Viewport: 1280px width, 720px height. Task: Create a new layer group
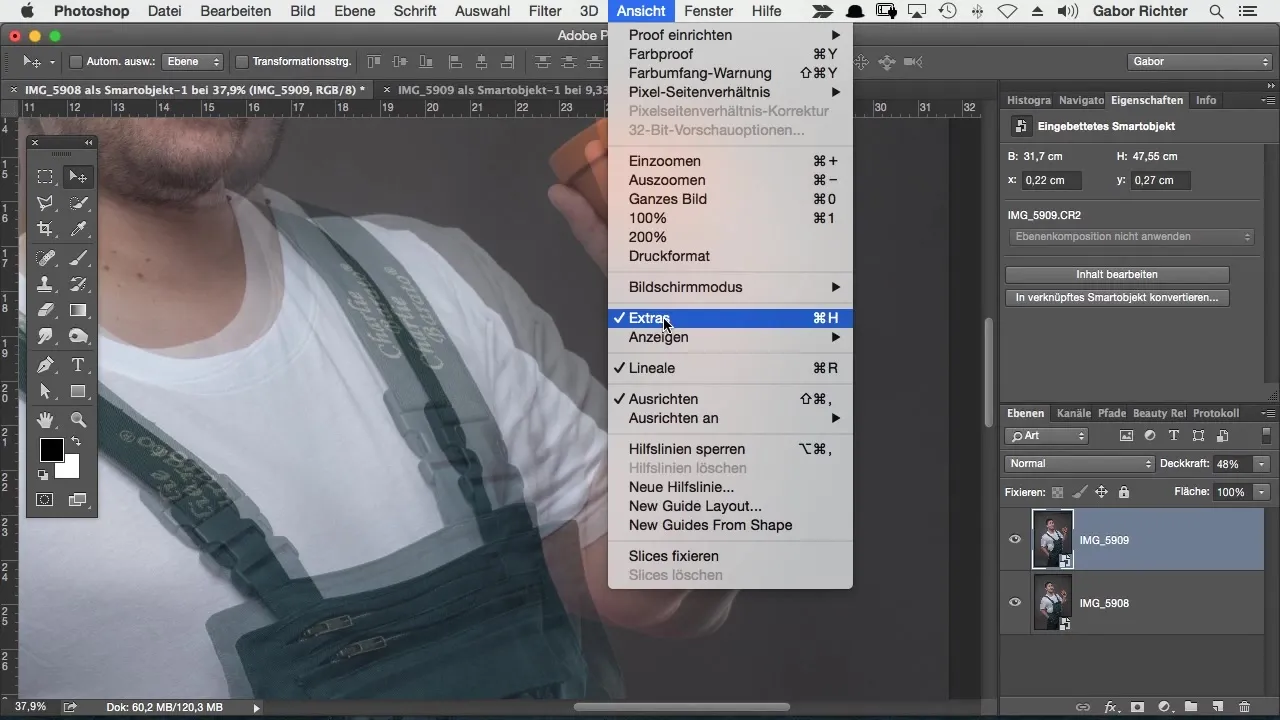tap(1191, 707)
